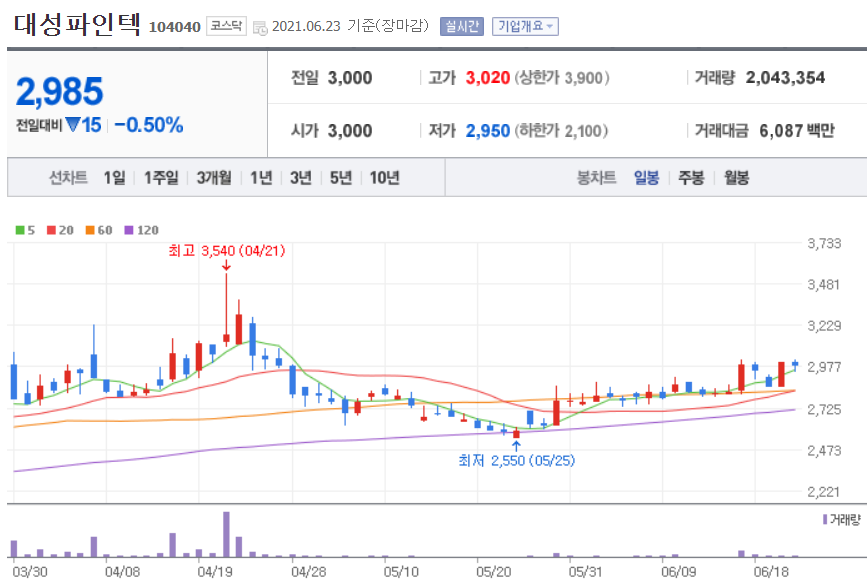867x584 pixels.
Task: Click the 고가 value 3,020
Action: pos(487,77)
